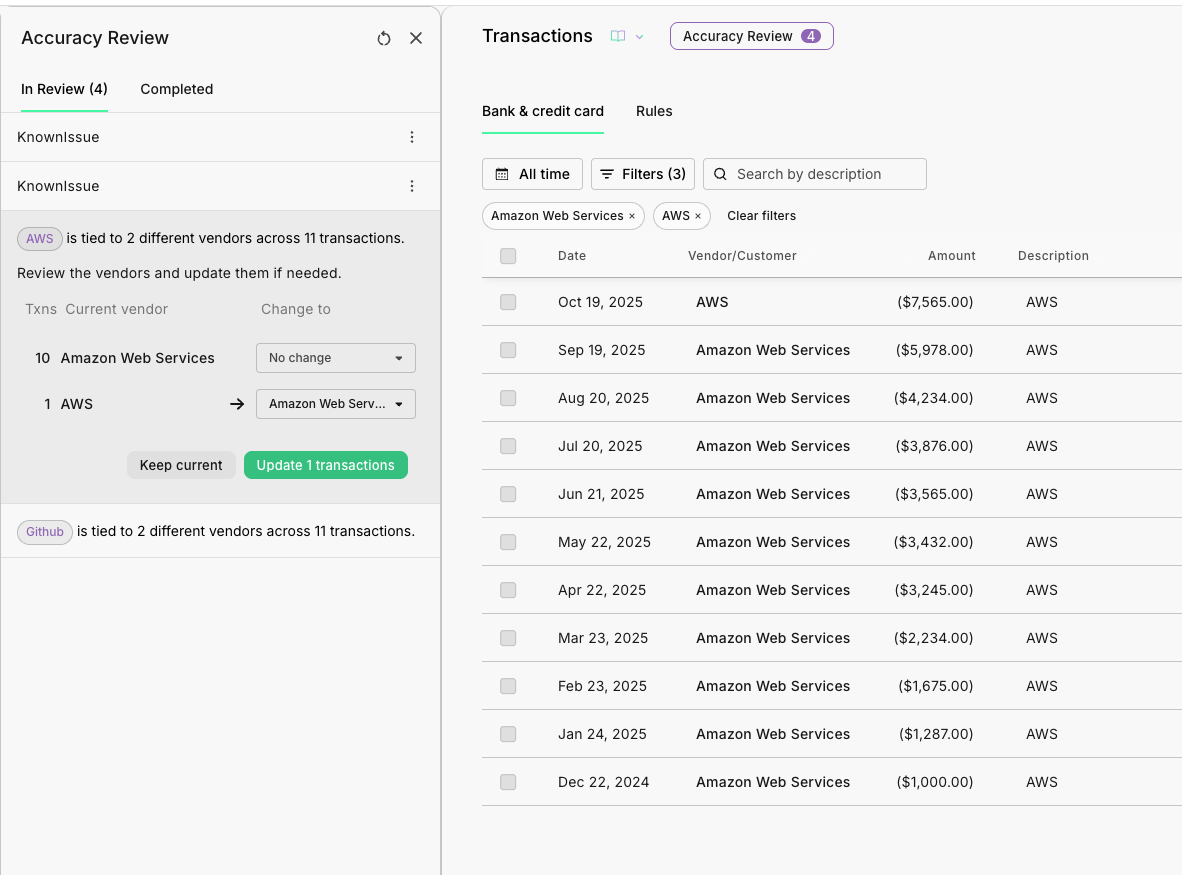Expand the chevron next to Transactions title

coord(640,37)
